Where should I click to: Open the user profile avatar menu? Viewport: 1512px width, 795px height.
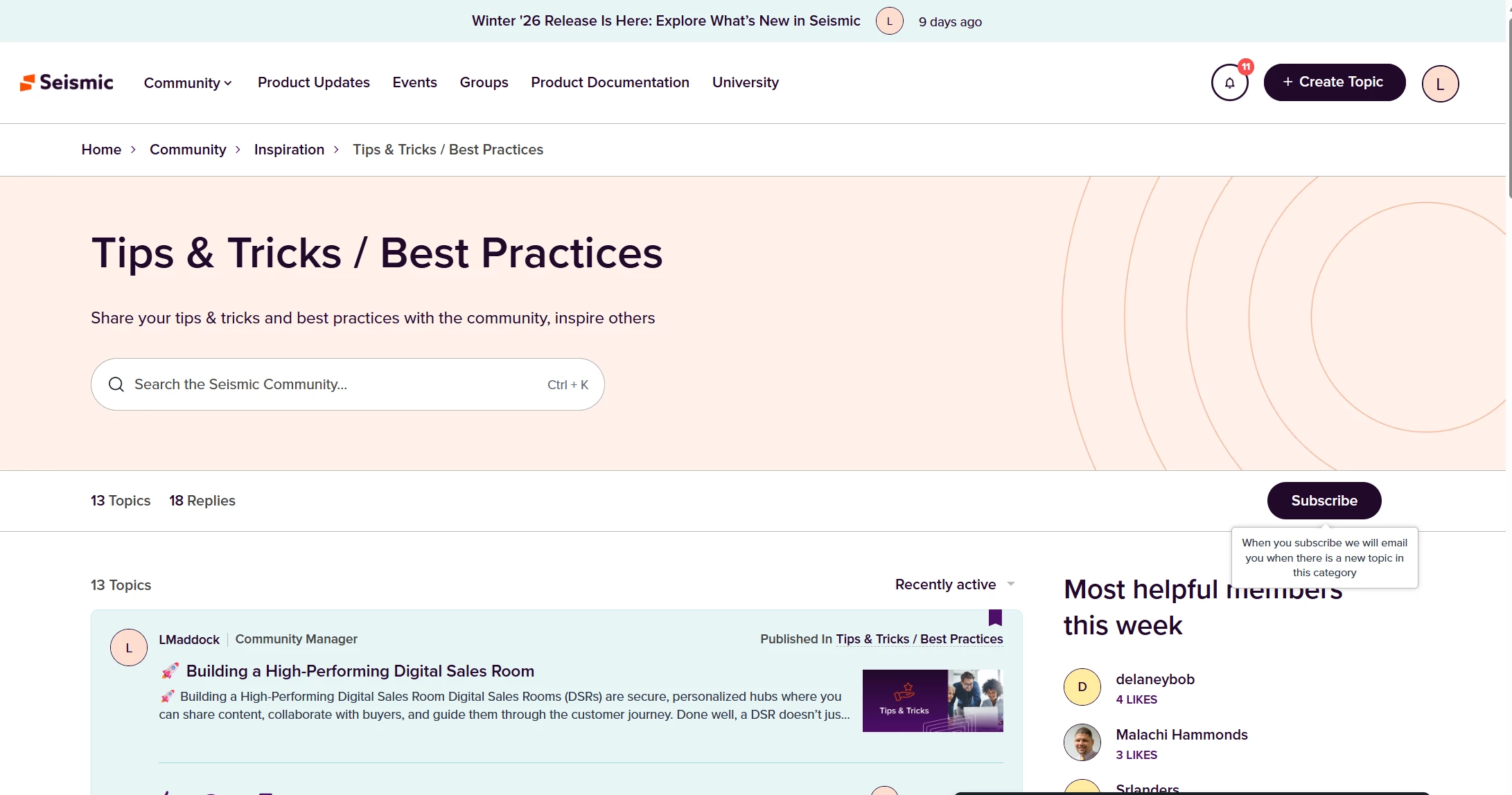pos(1440,84)
